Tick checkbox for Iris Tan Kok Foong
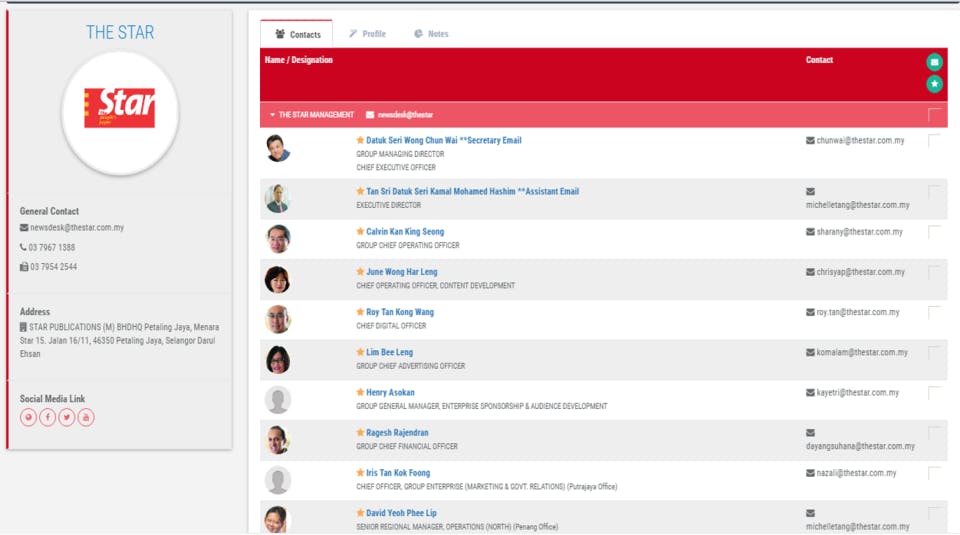This screenshot has width=960, height=535. [x=934, y=473]
